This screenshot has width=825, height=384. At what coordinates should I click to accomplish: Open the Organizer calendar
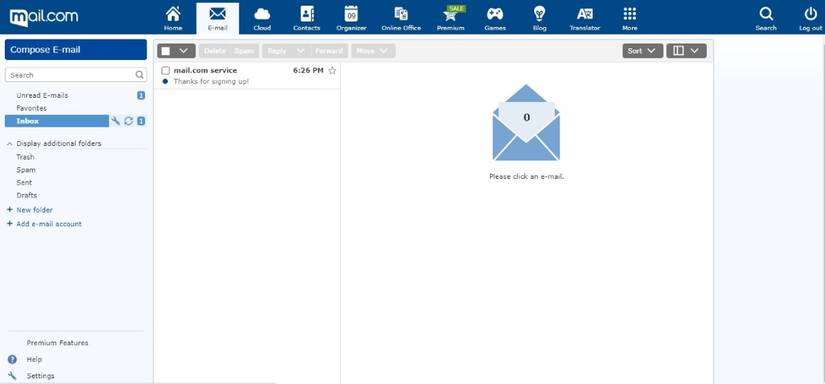click(x=351, y=18)
